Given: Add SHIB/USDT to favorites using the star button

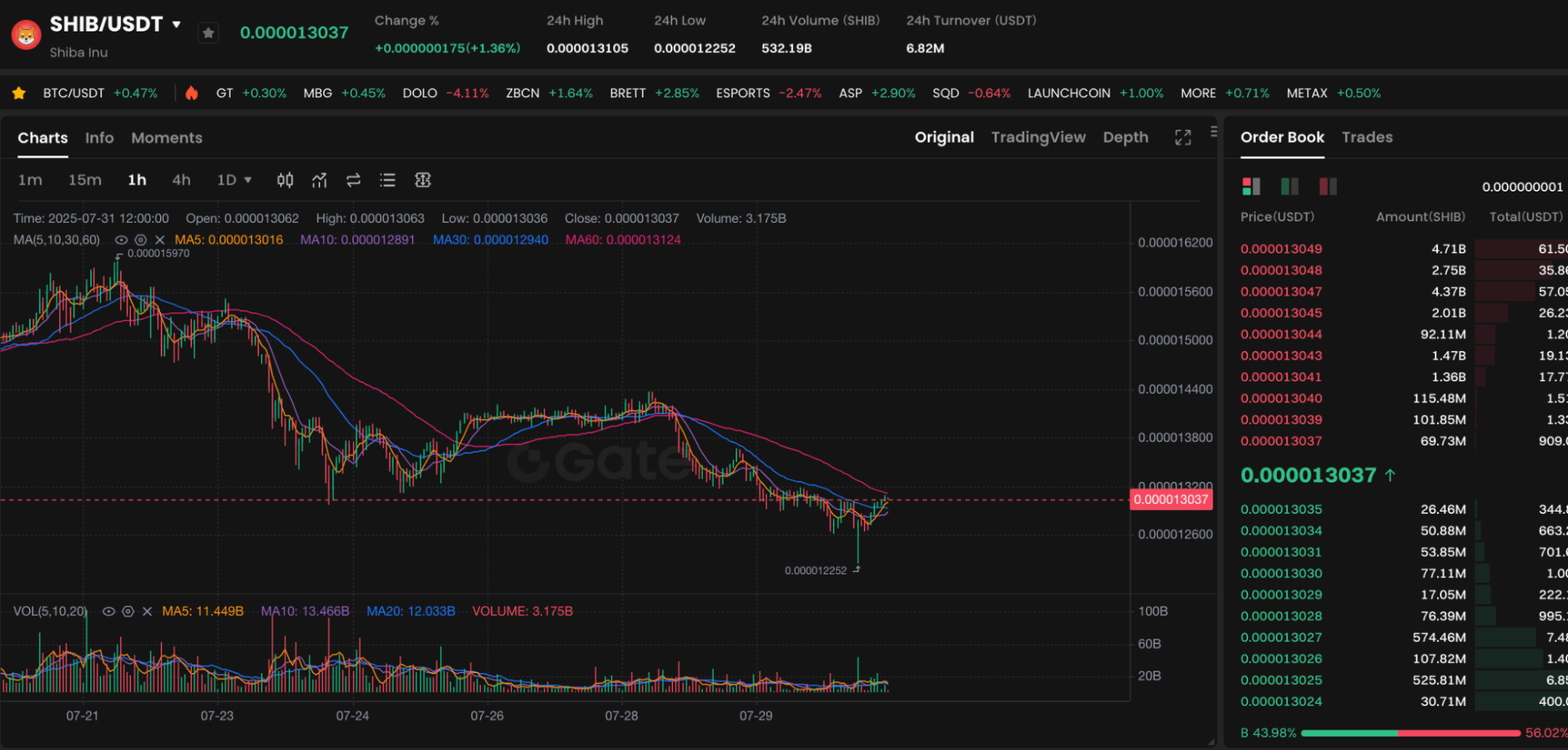Looking at the screenshot, I should (x=208, y=33).
